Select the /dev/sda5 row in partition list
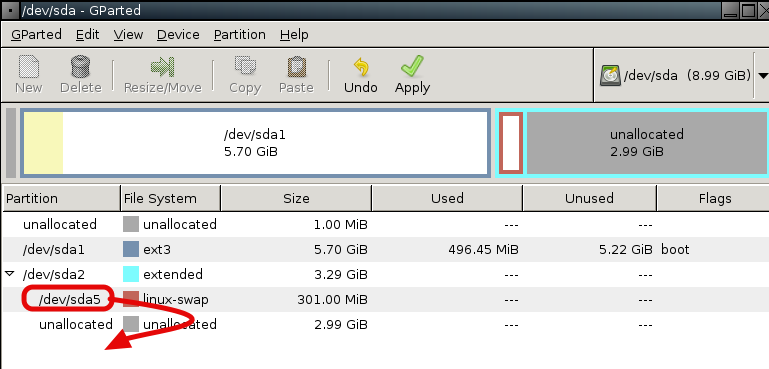 pos(384,299)
